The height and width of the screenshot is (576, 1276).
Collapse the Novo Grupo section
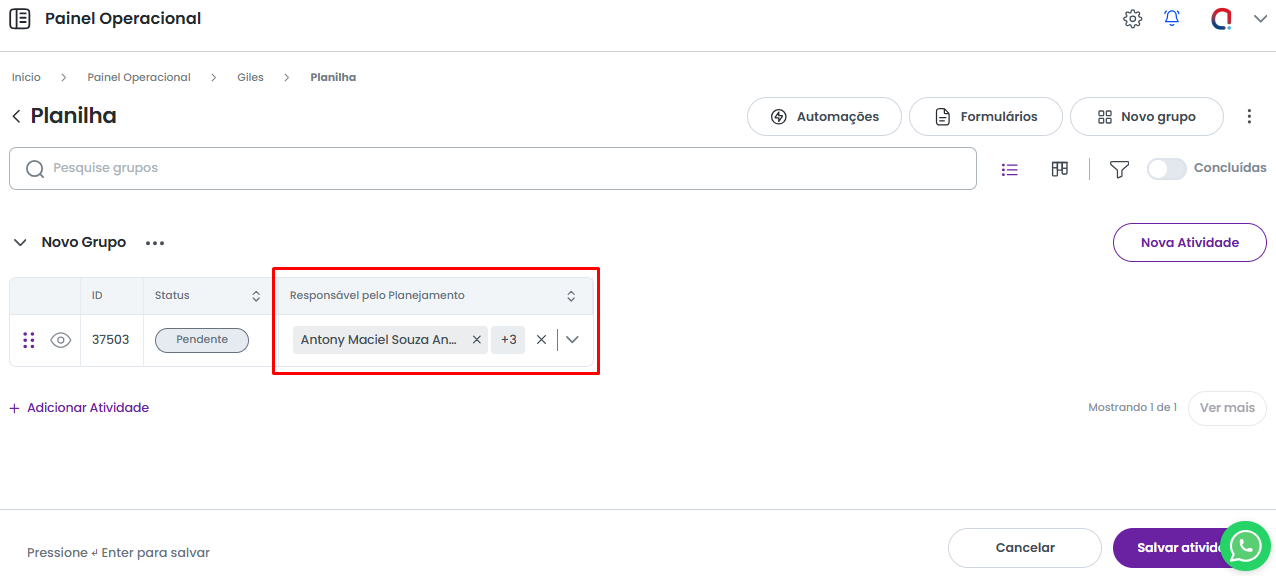[19, 242]
